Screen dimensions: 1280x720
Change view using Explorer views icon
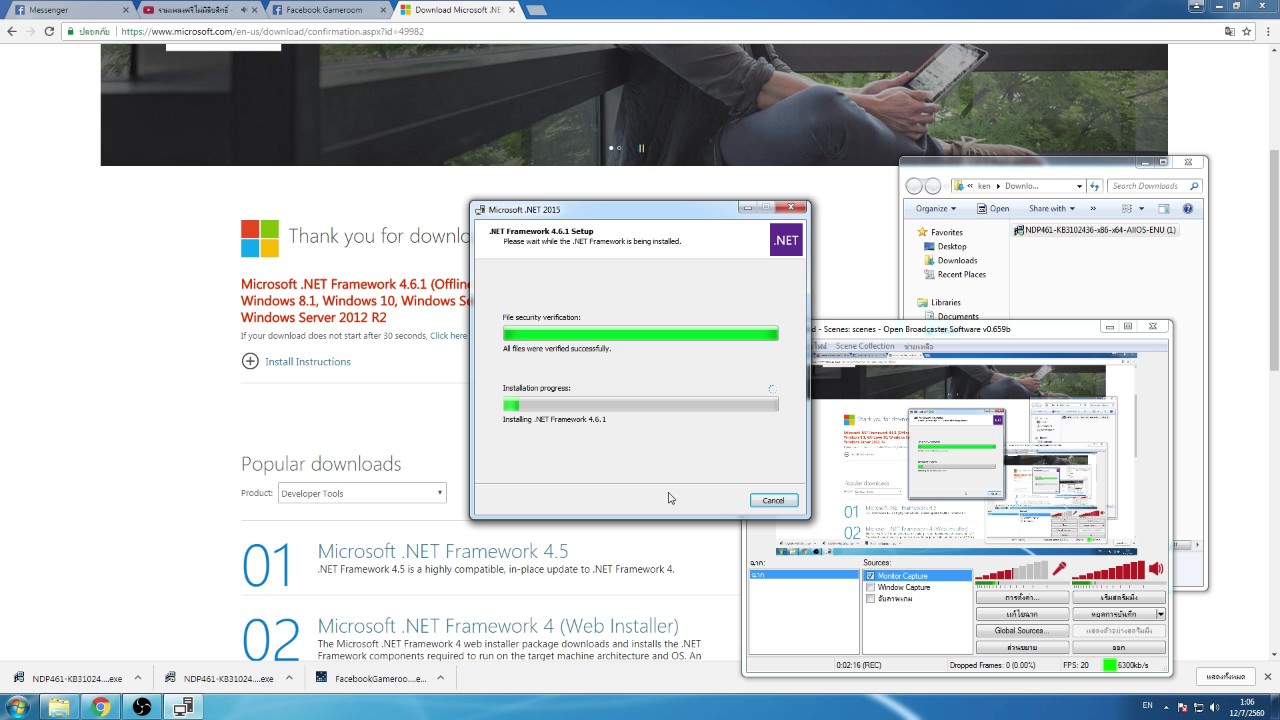pos(1127,209)
